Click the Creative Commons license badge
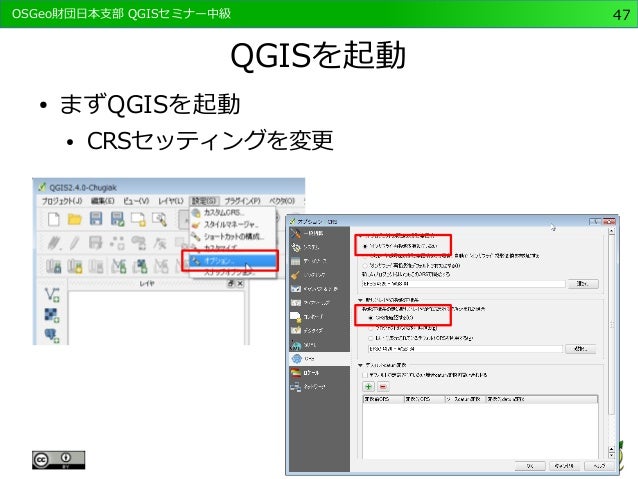 [59, 460]
